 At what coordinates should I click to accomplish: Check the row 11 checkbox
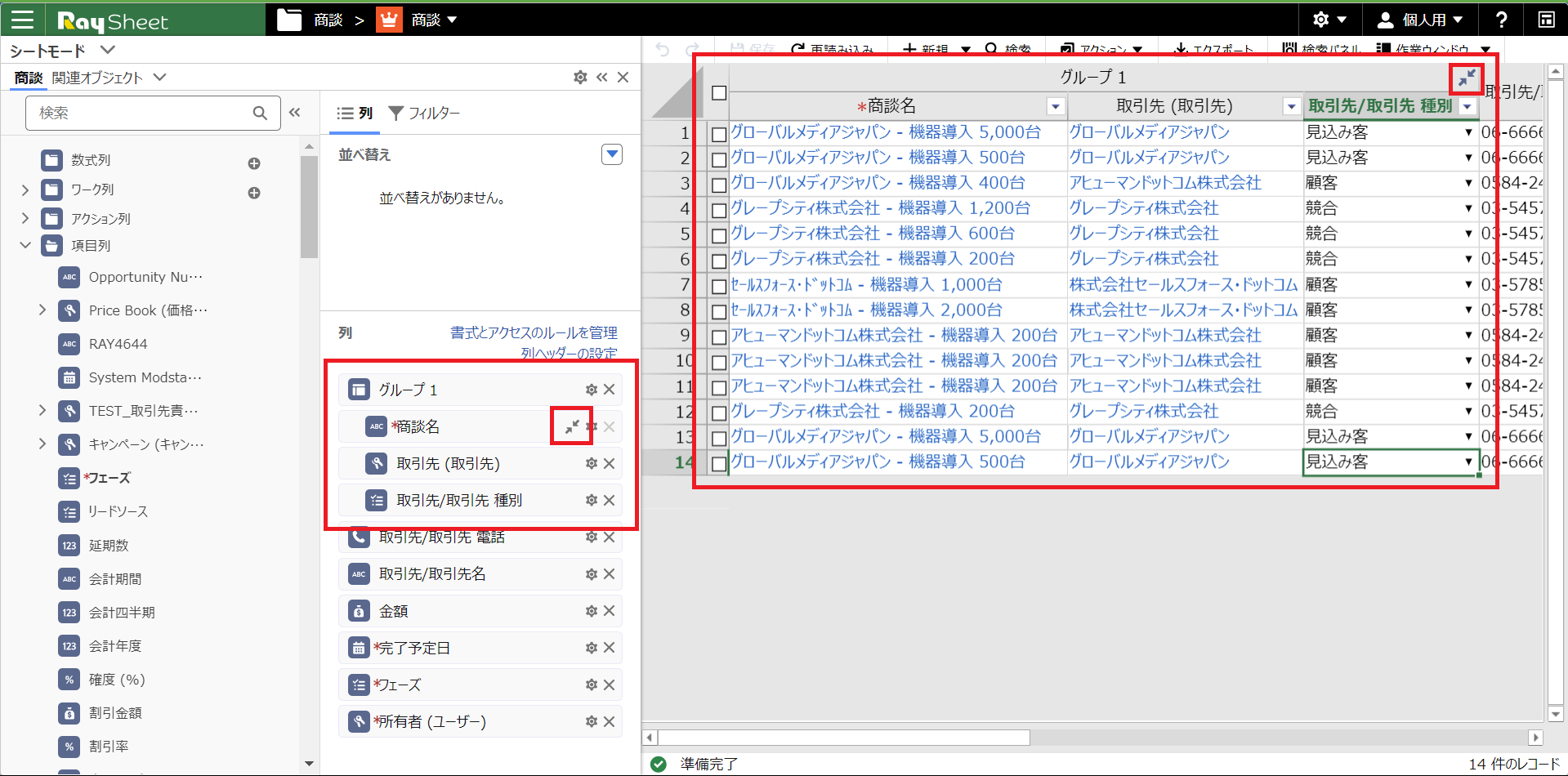[719, 387]
